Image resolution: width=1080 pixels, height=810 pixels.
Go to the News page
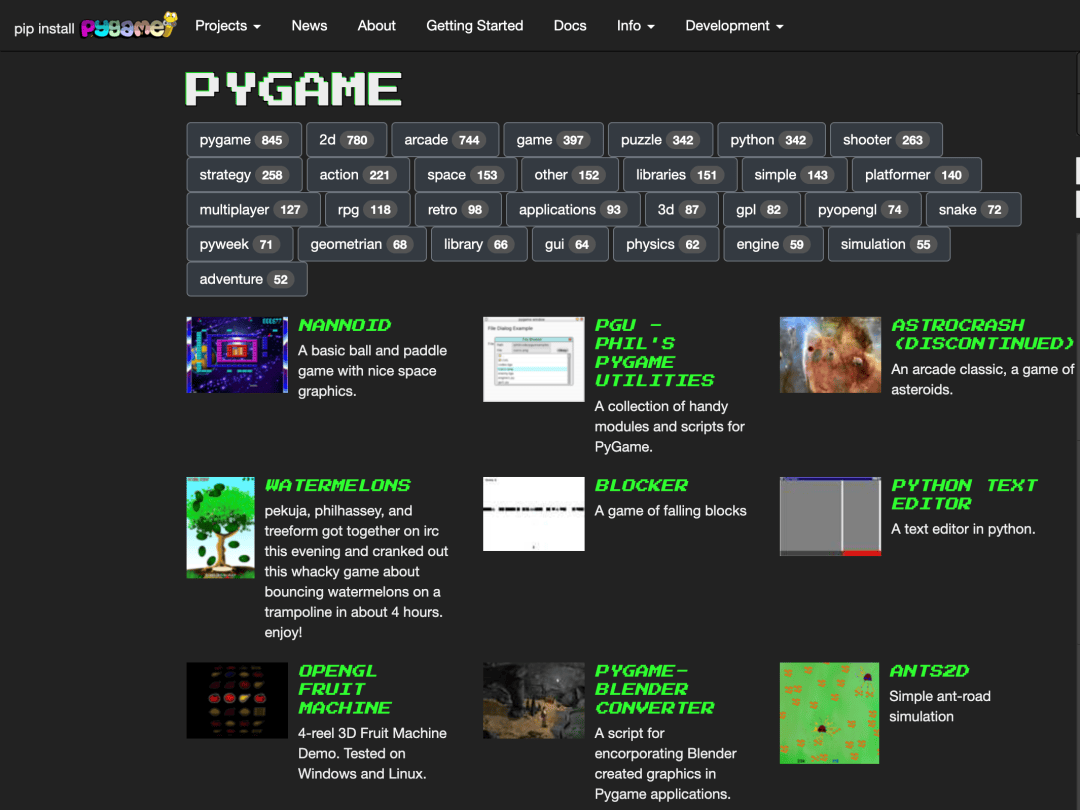[309, 25]
